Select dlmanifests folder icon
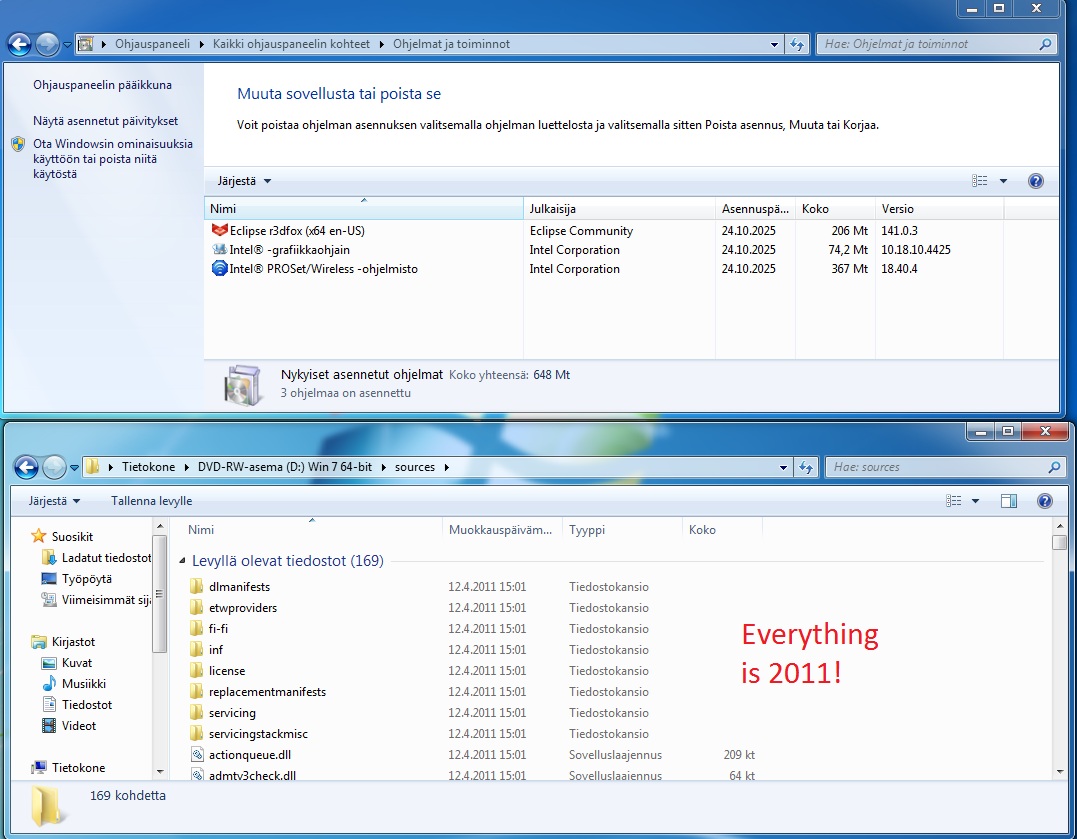Screen dimensions: 1077x839 coord(196,586)
